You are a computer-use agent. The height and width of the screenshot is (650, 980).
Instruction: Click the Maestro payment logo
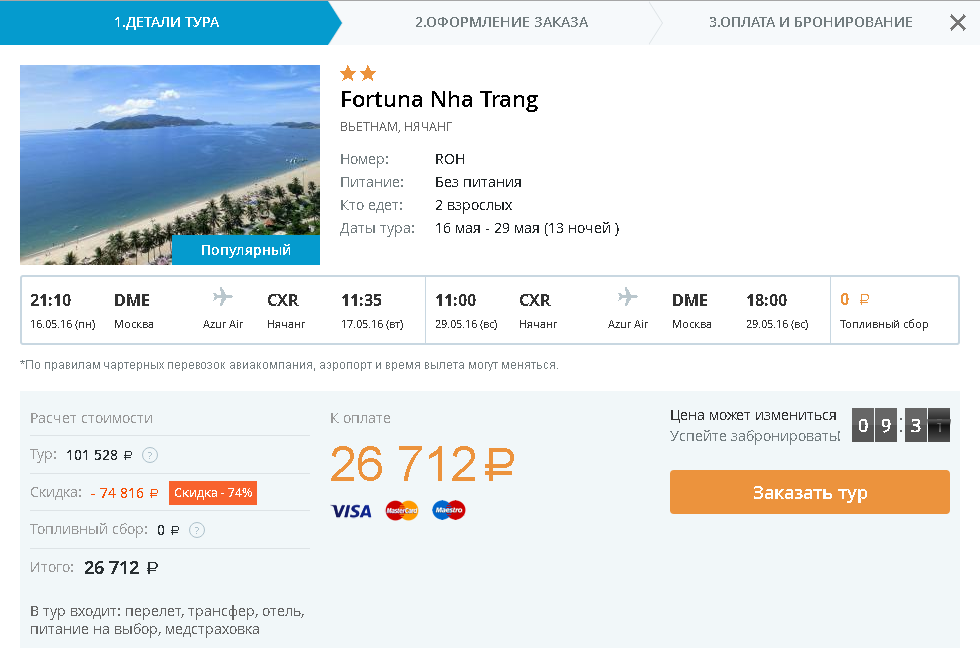click(x=449, y=511)
